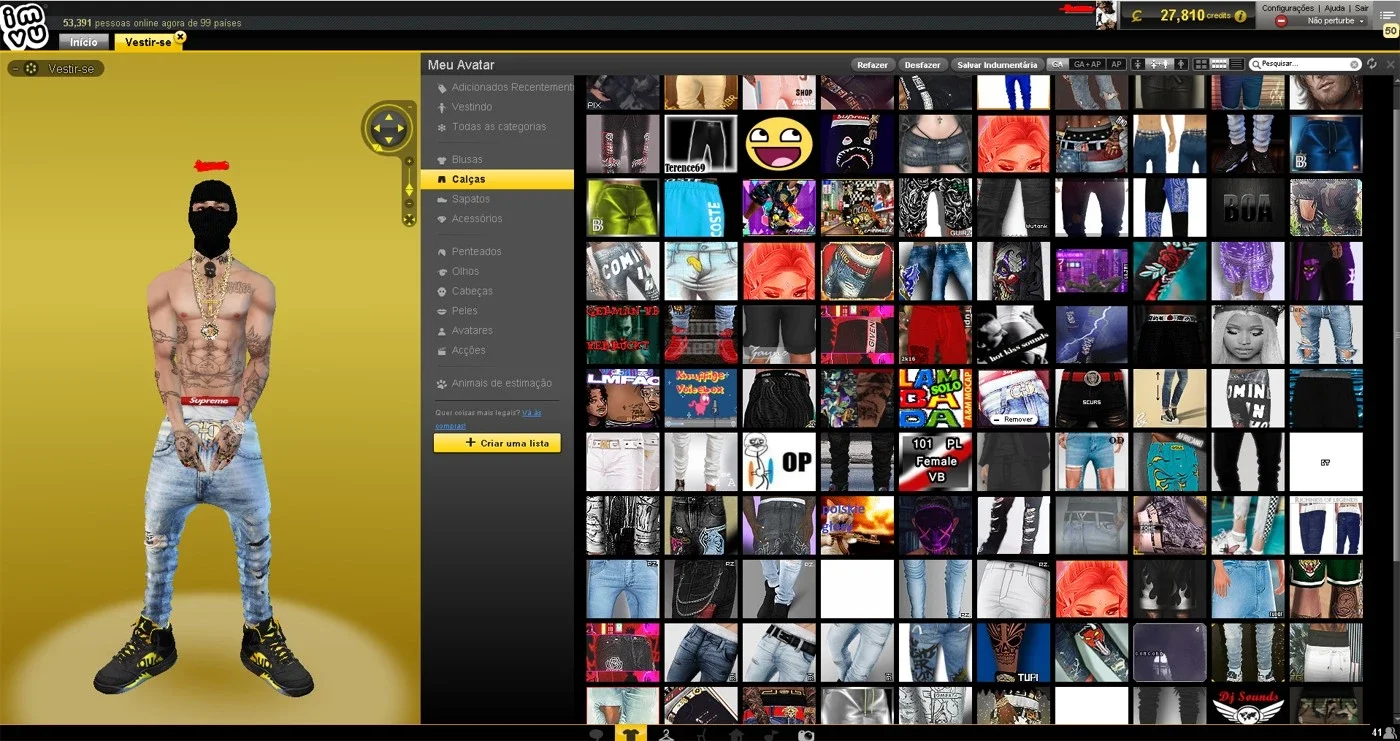Switch filter to GA
Image resolution: width=1400 pixels, height=741 pixels.
click(x=1058, y=64)
